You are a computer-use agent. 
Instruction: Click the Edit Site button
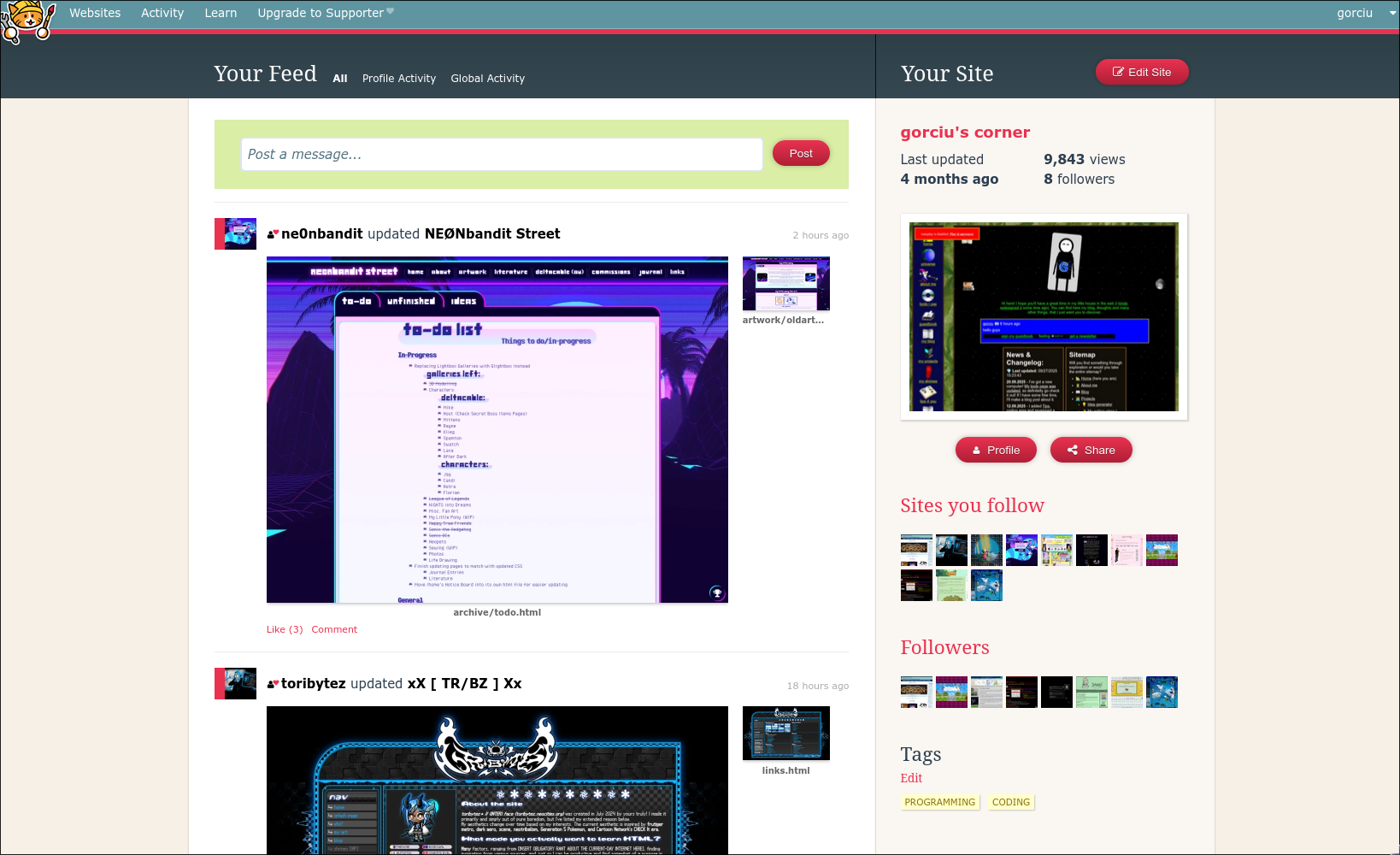pyautogui.click(x=1142, y=72)
